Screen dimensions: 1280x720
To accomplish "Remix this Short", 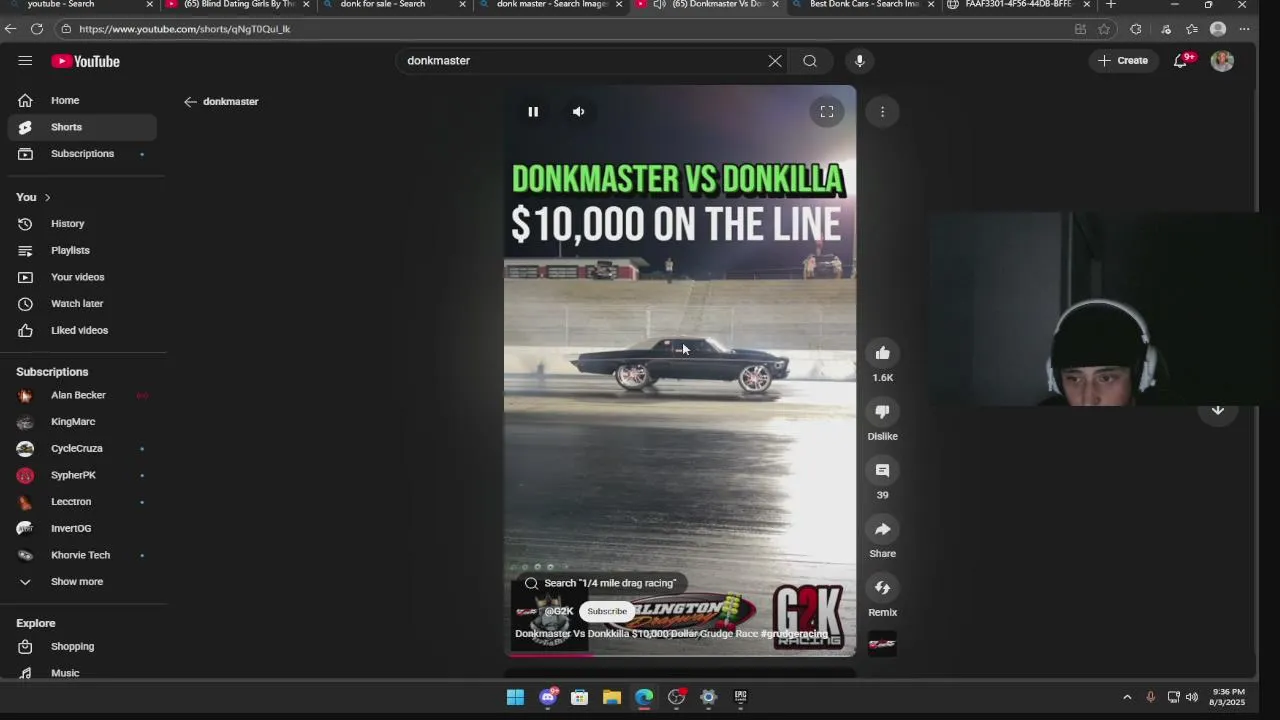I will [882, 588].
